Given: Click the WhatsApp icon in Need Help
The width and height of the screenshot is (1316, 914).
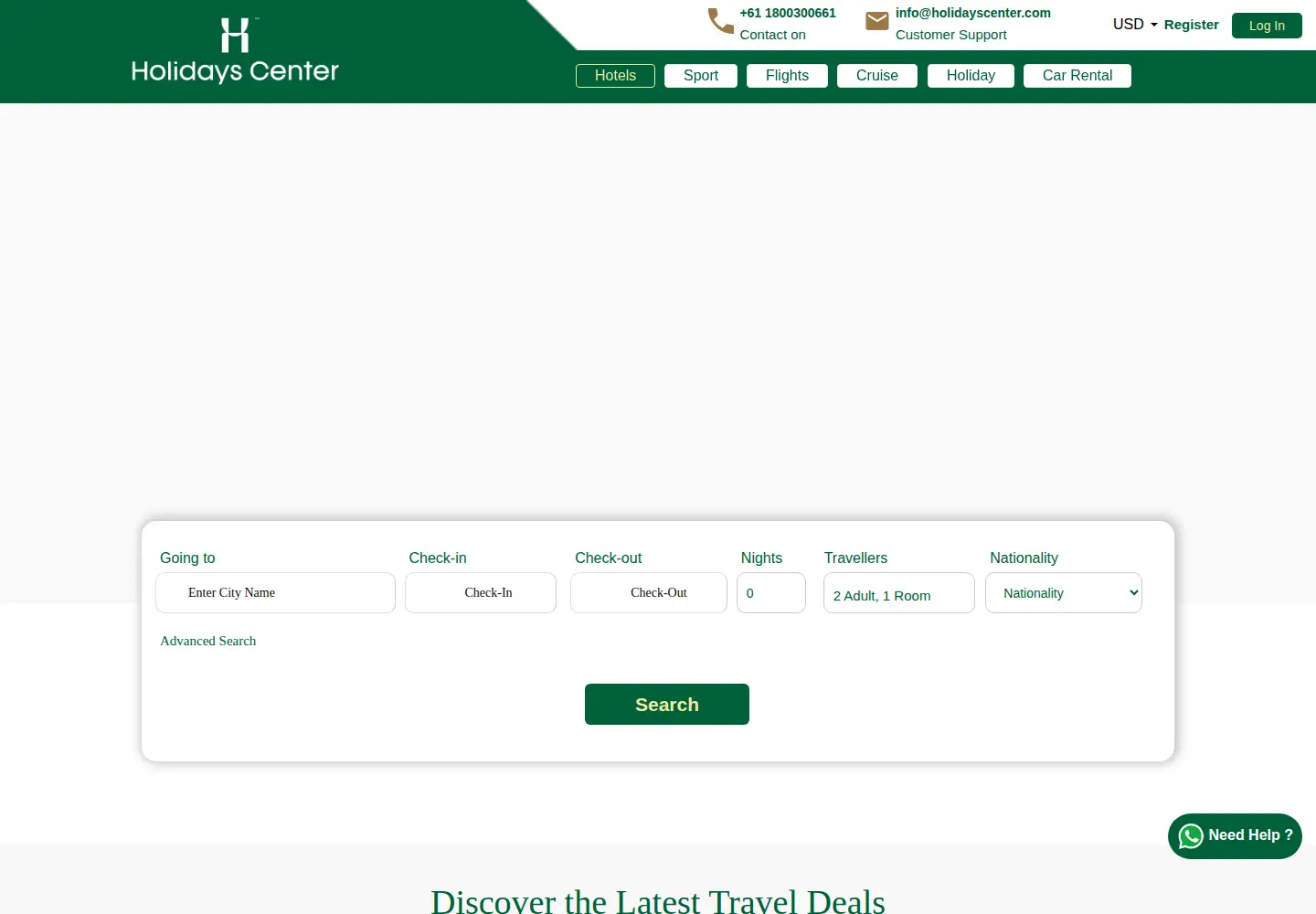Looking at the screenshot, I should pyautogui.click(x=1191, y=836).
